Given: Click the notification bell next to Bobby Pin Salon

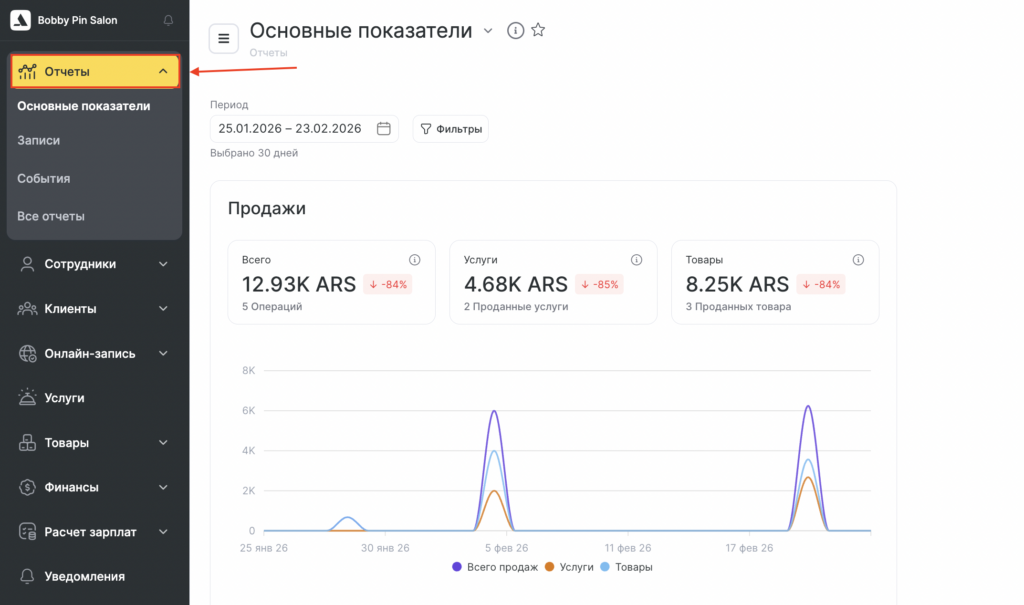Looking at the screenshot, I should tap(168, 20).
